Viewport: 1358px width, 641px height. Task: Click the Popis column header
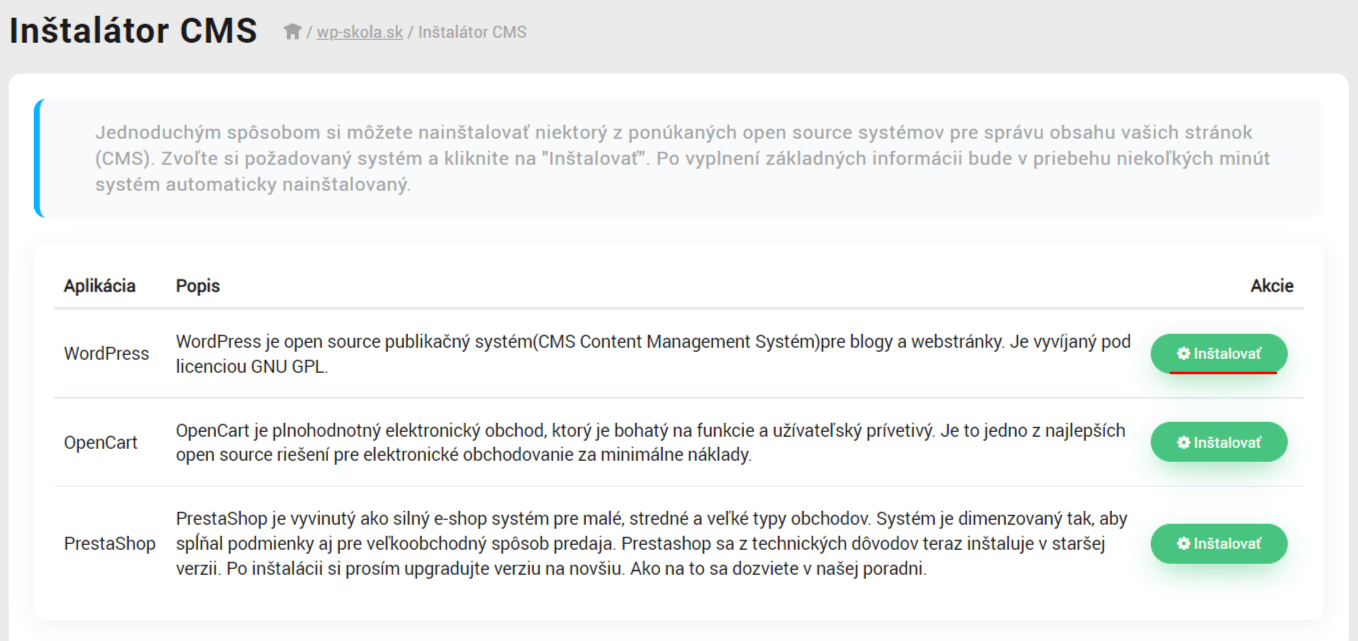[x=198, y=286]
